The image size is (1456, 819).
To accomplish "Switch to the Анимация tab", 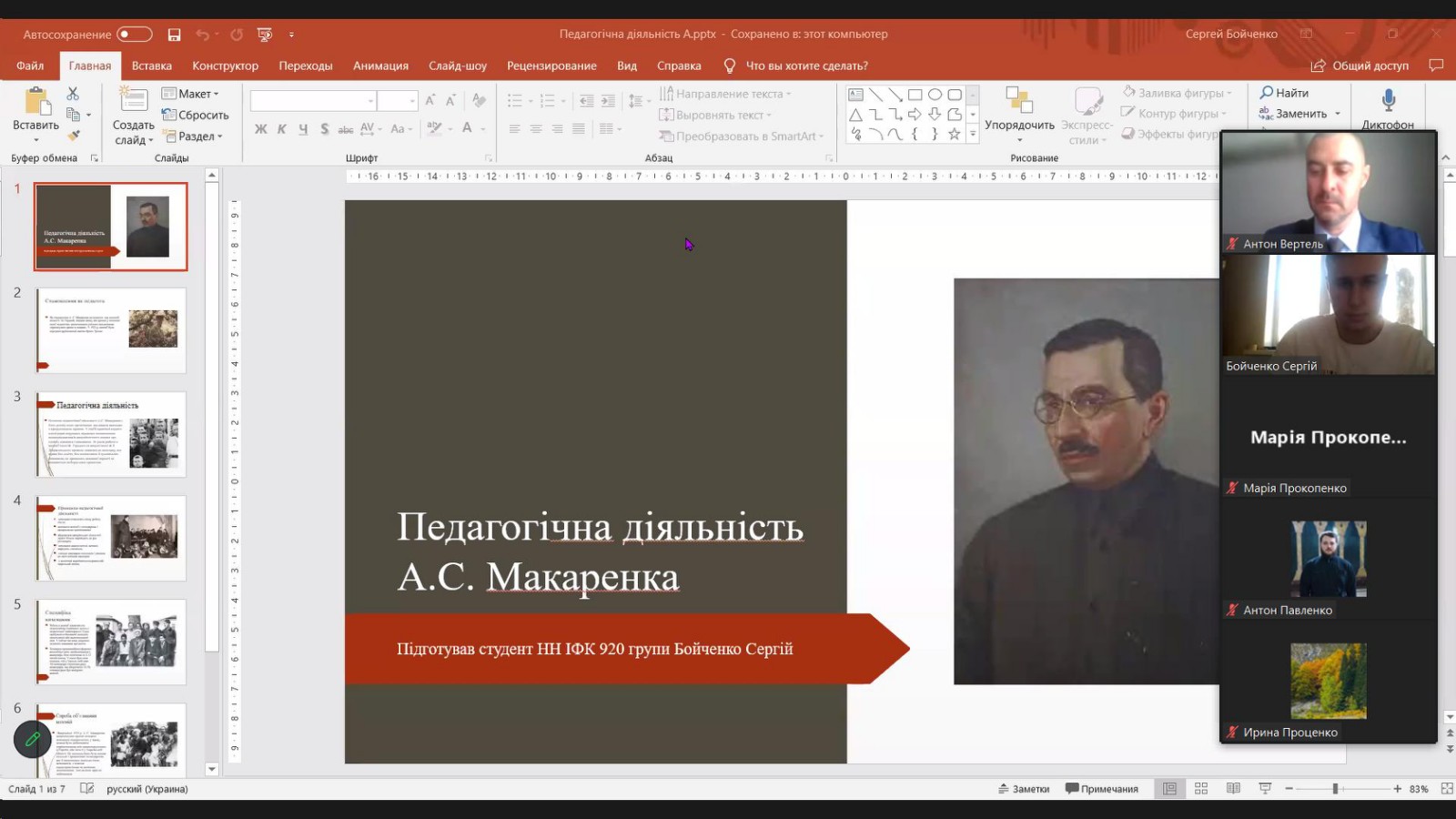I will (x=380, y=66).
